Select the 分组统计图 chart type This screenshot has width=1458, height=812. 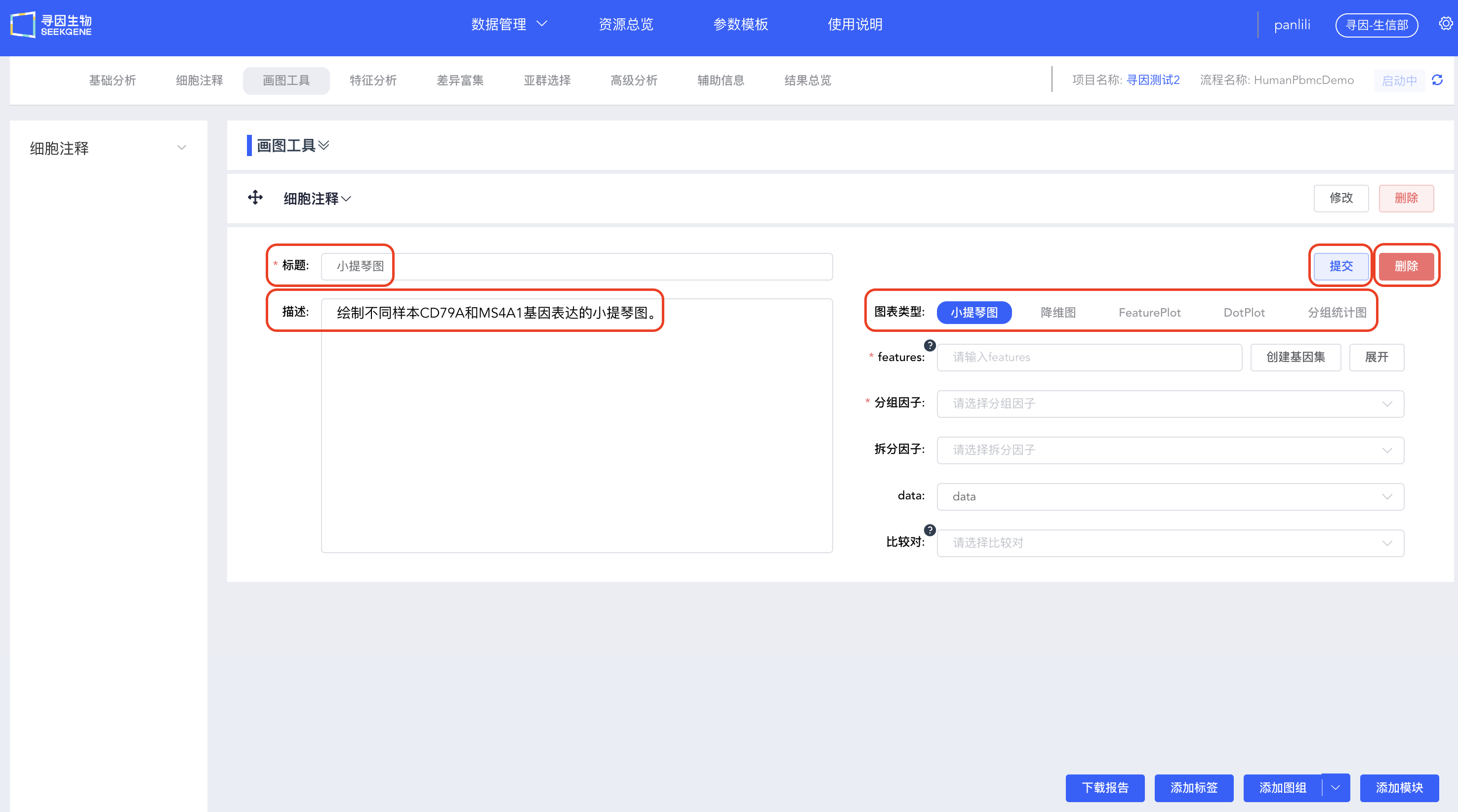1336,312
